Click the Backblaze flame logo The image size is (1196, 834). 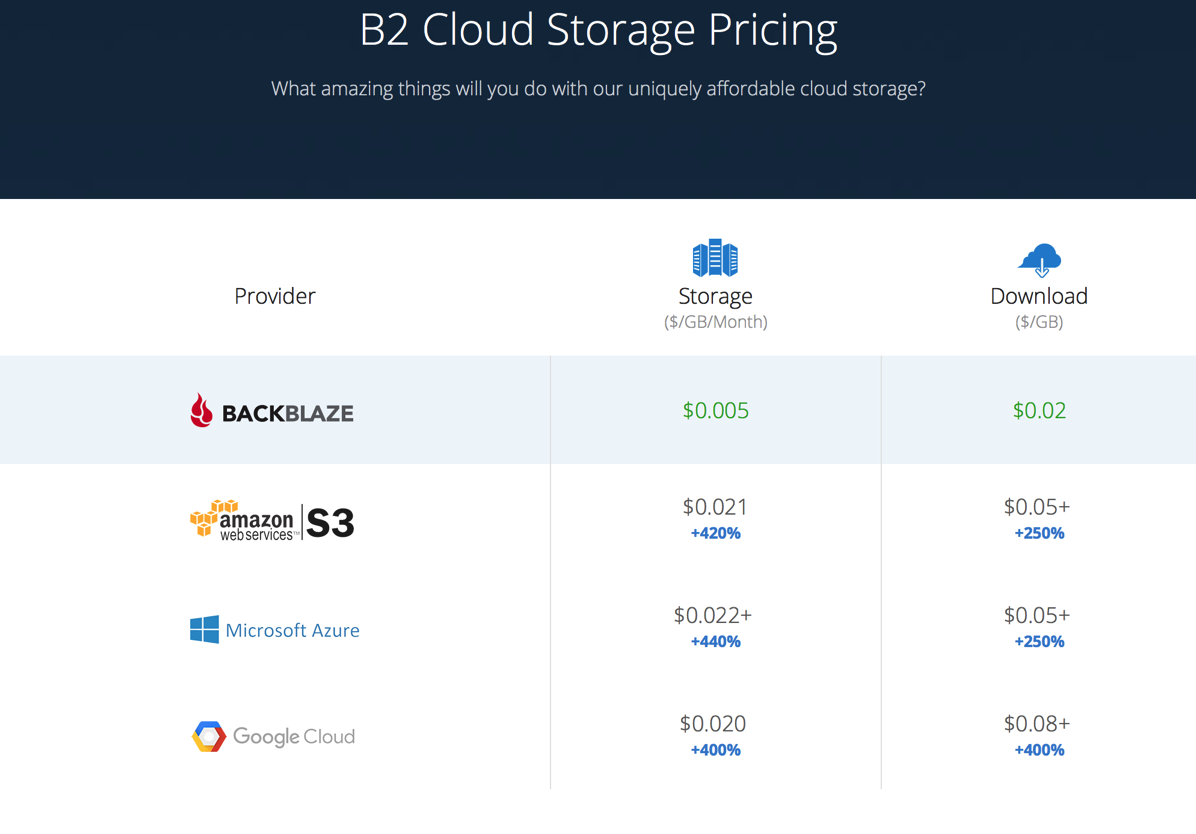202,411
